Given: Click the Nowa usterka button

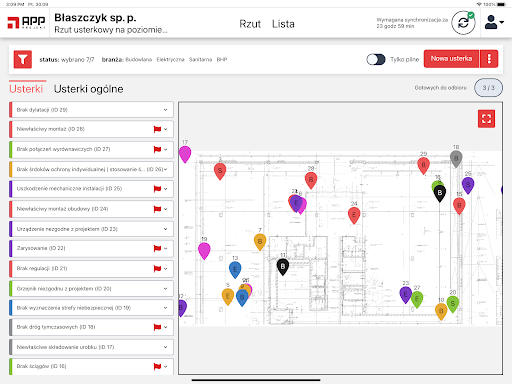Looking at the screenshot, I should 451,59.
